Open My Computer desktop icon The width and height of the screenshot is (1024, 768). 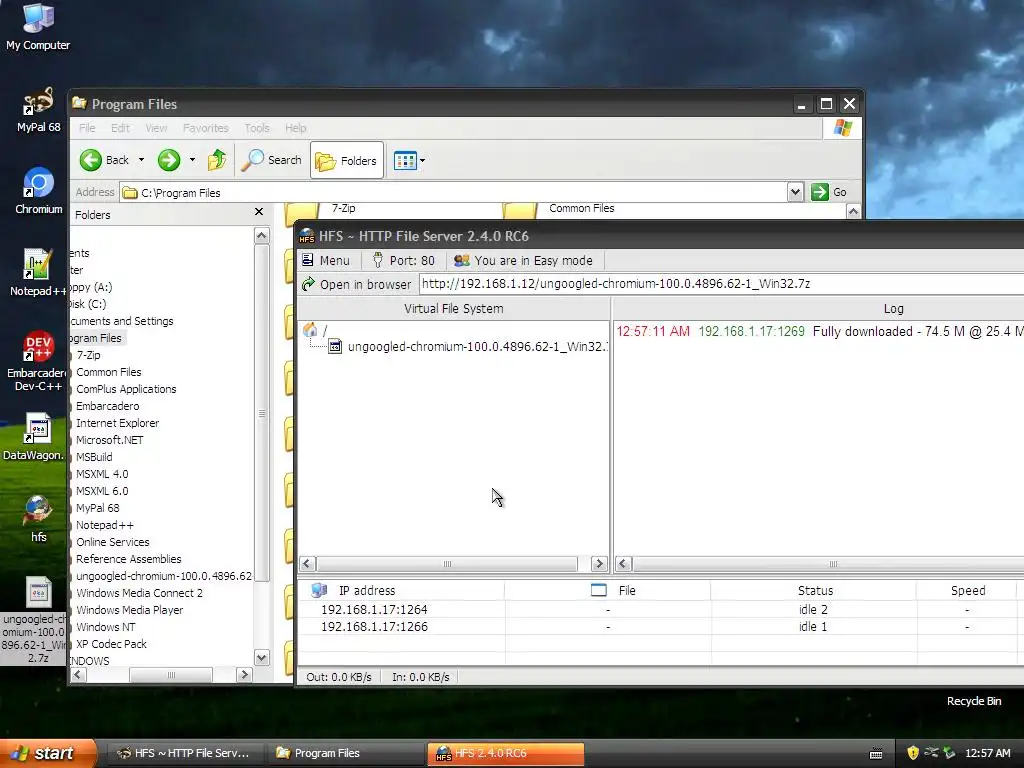point(38,26)
